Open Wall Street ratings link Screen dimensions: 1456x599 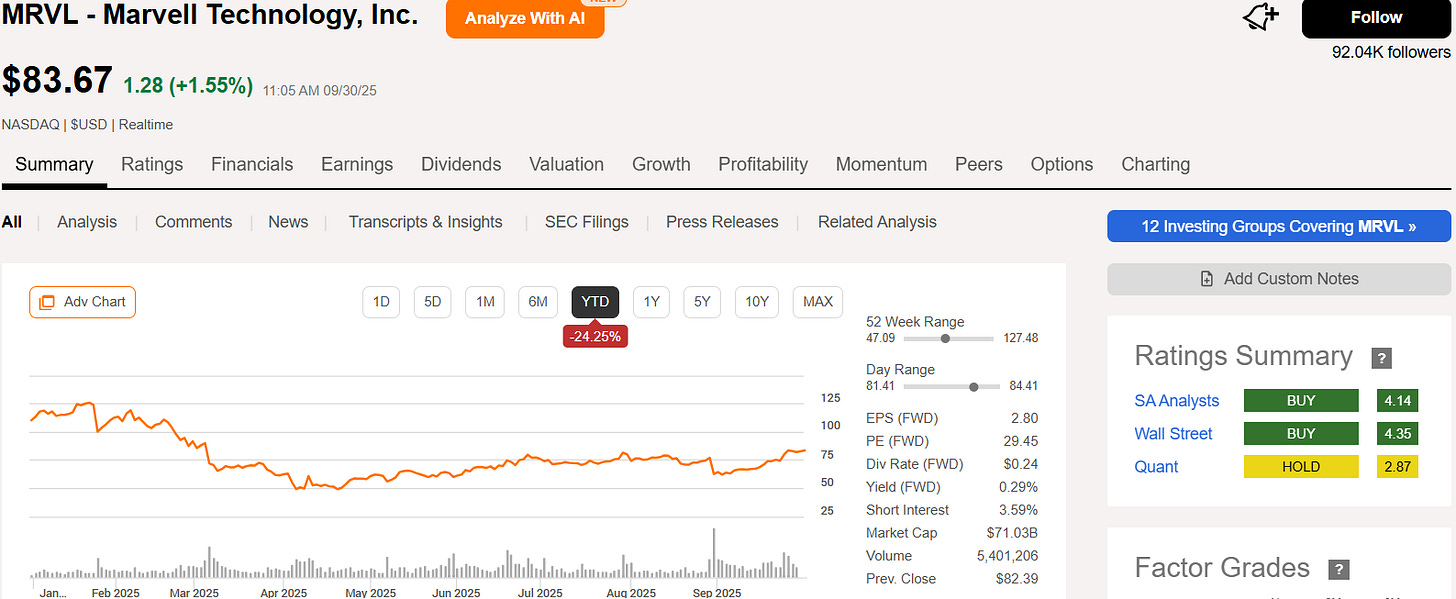click(1173, 434)
